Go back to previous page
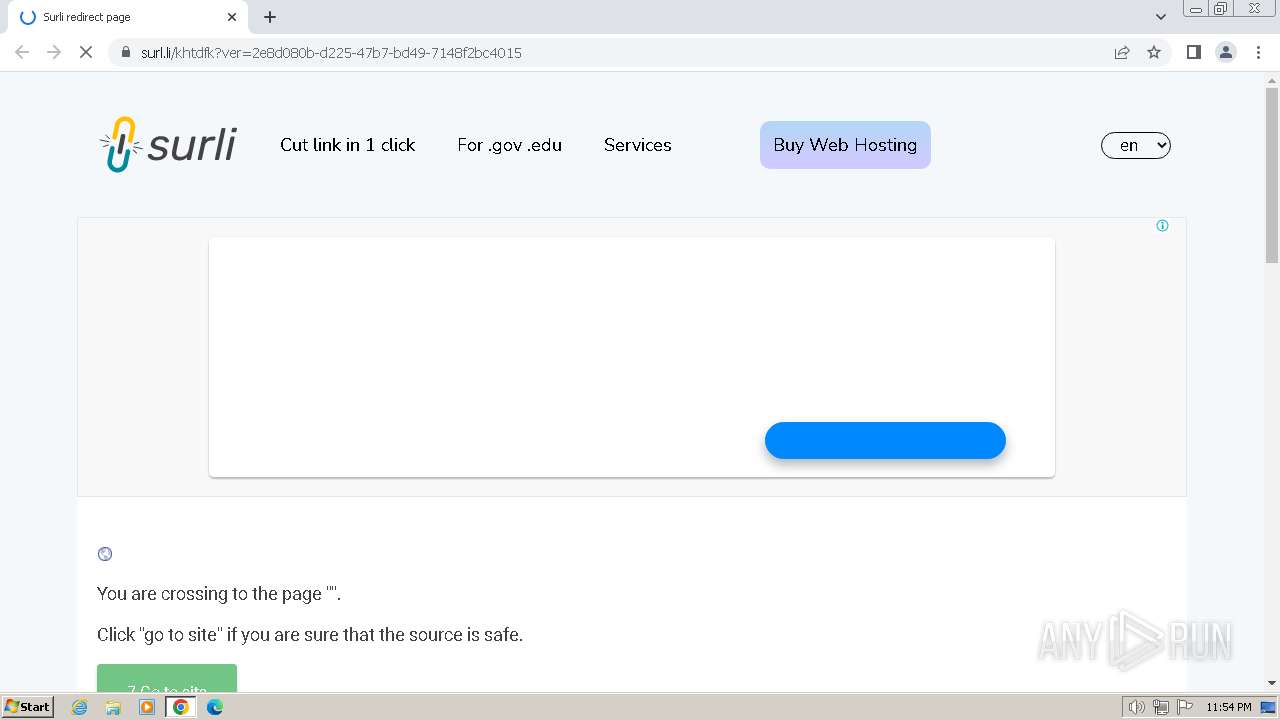1280x720 pixels. [x=22, y=52]
